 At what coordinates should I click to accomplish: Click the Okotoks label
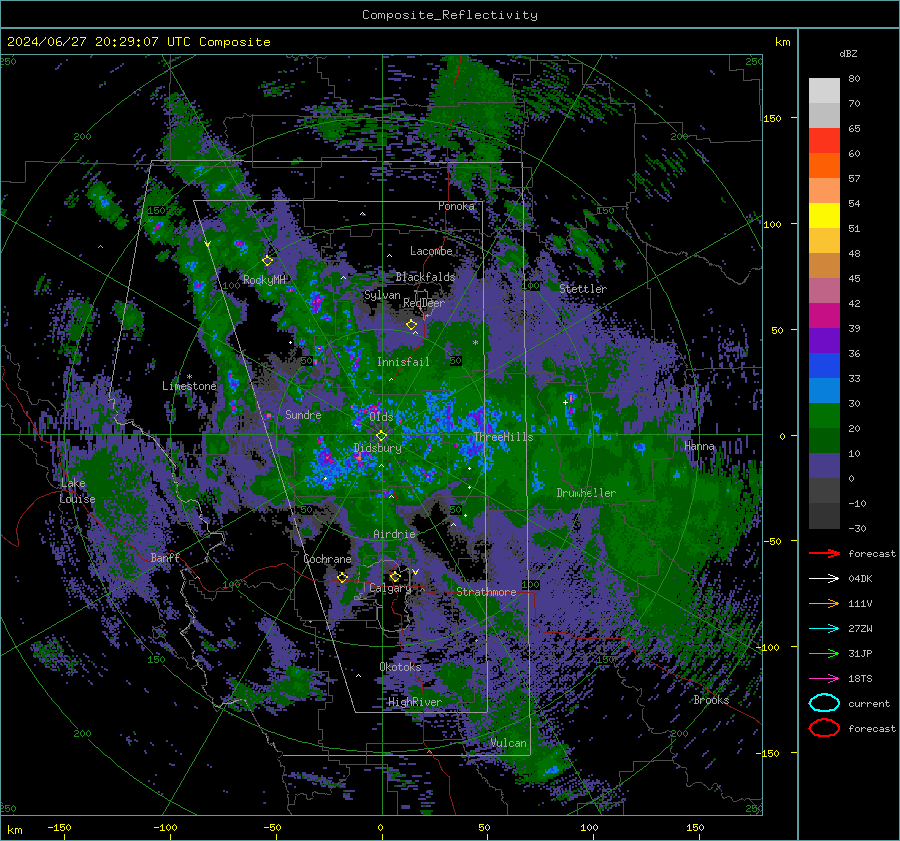click(x=400, y=666)
